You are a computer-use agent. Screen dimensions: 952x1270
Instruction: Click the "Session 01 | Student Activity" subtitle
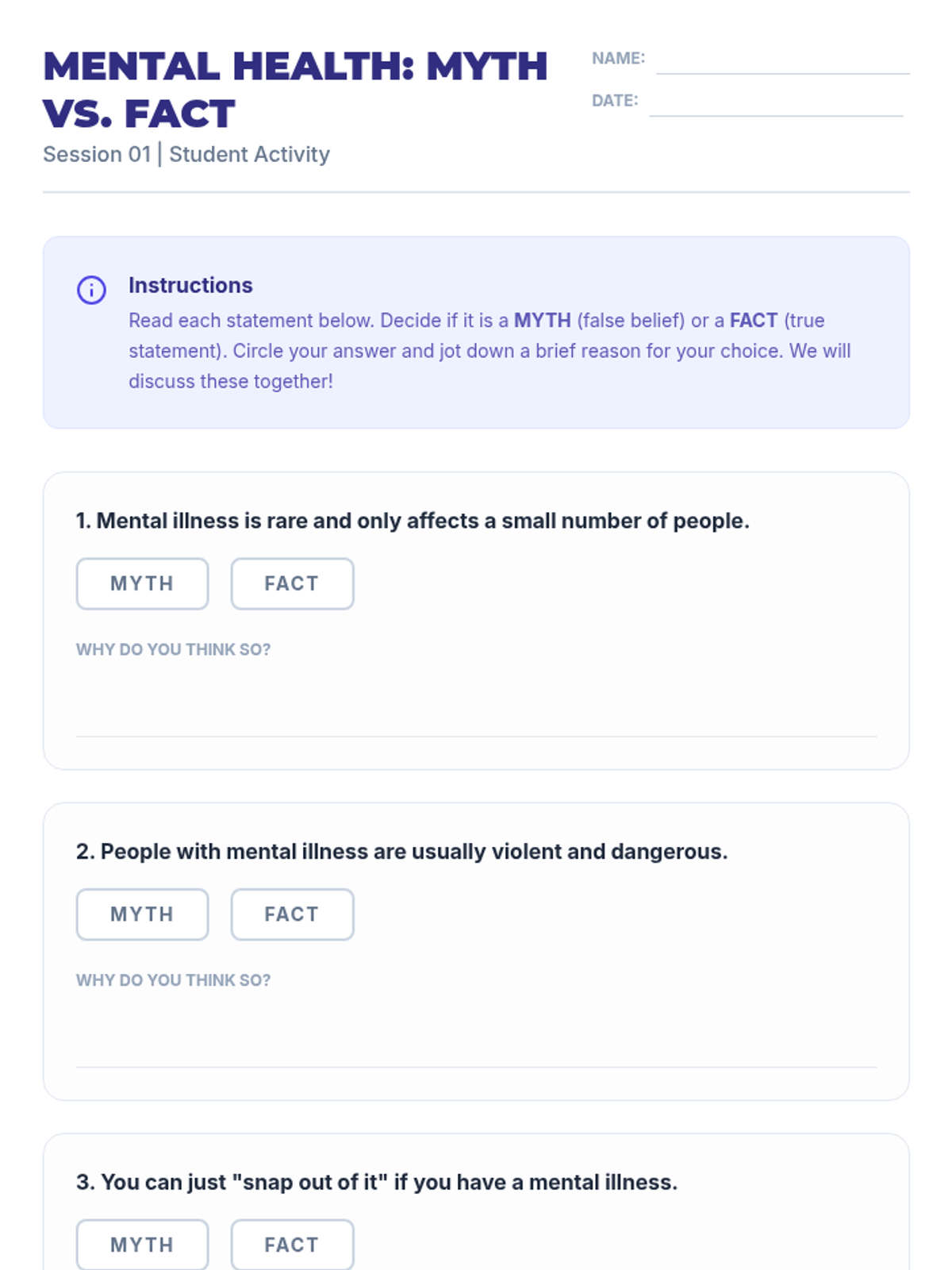[x=186, y=154]
